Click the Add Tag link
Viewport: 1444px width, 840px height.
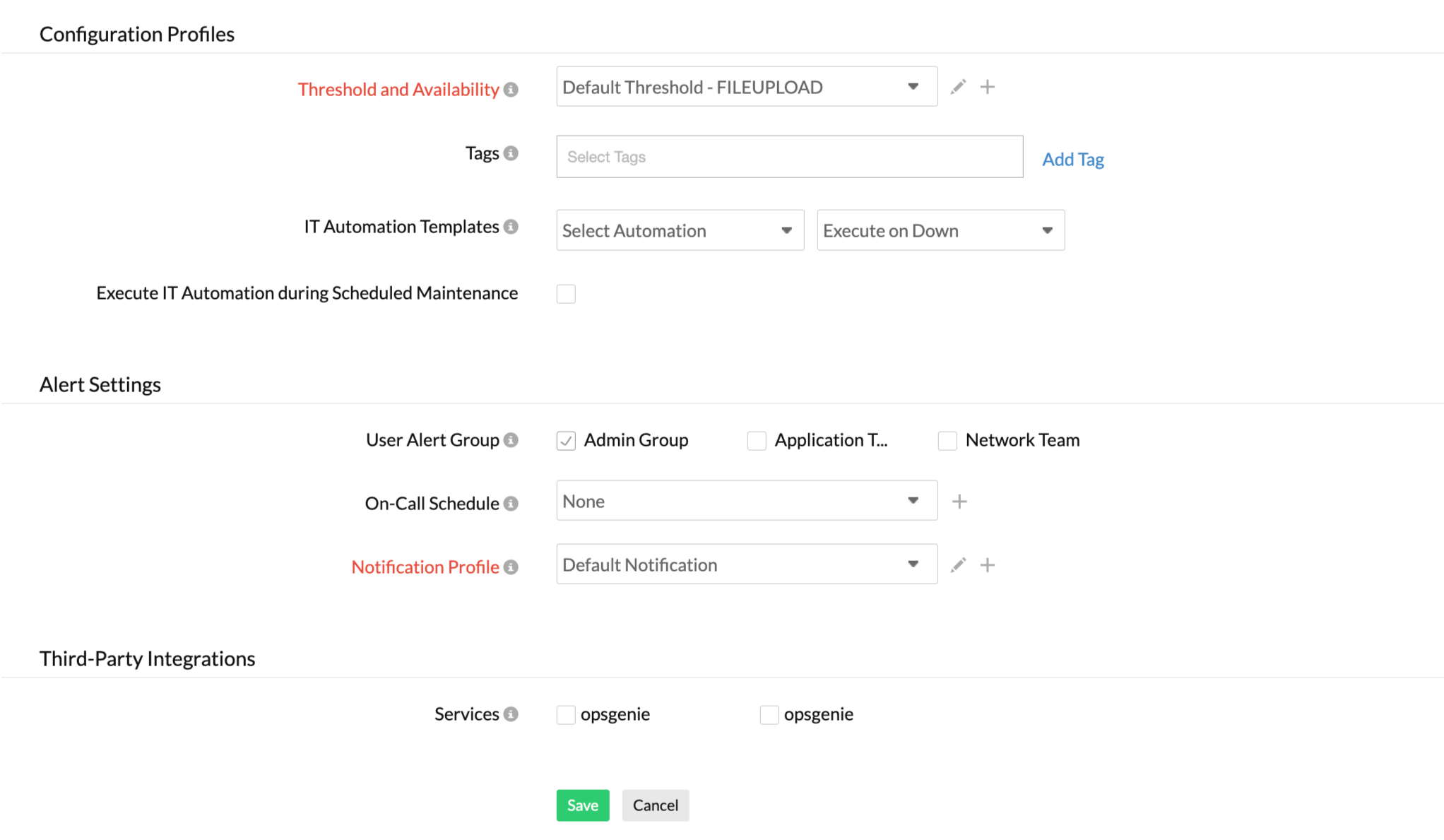(1072, 159)
